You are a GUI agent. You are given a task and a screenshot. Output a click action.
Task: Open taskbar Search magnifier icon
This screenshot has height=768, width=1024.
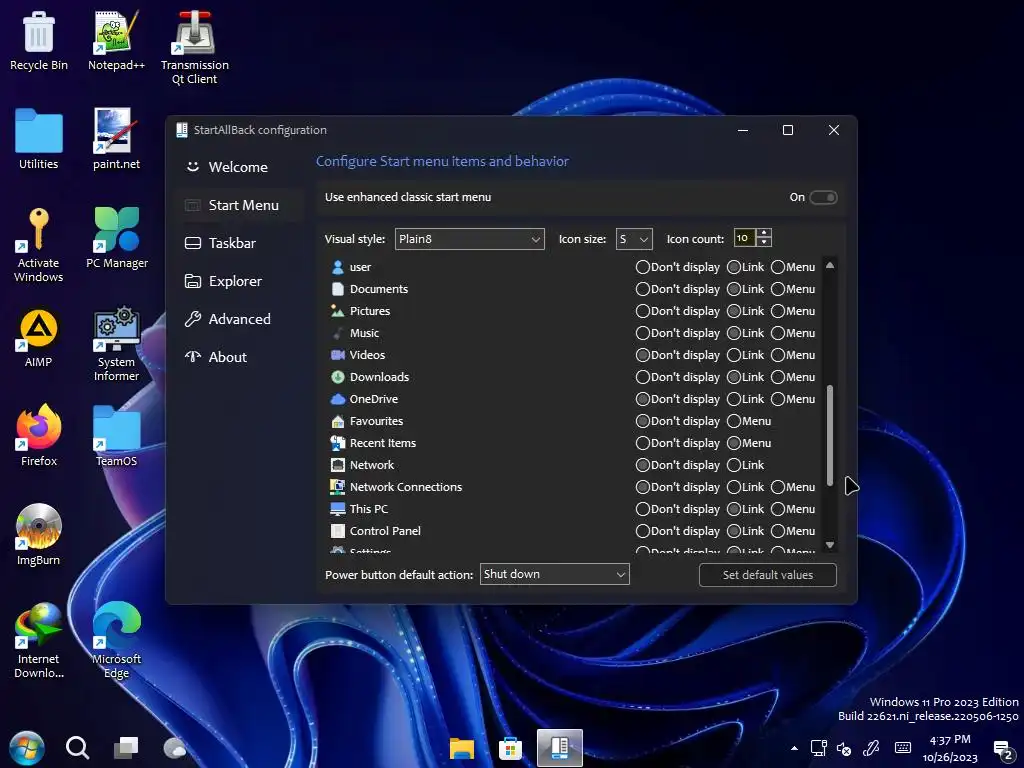77,748
